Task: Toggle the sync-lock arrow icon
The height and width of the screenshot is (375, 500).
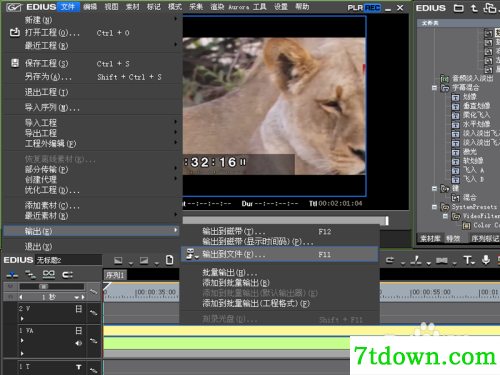Action: tap(68, 275)
